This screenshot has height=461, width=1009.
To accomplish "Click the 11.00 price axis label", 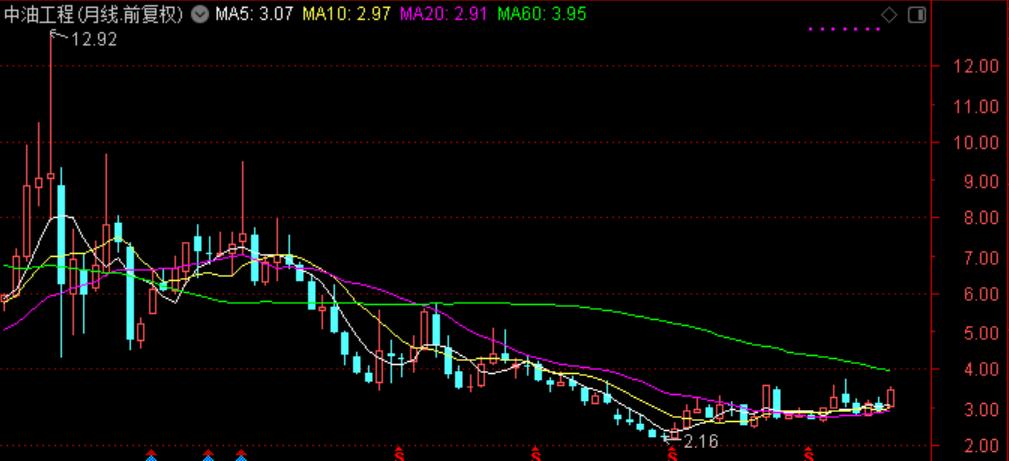I will pyautogui.click(x=977, y=106).
